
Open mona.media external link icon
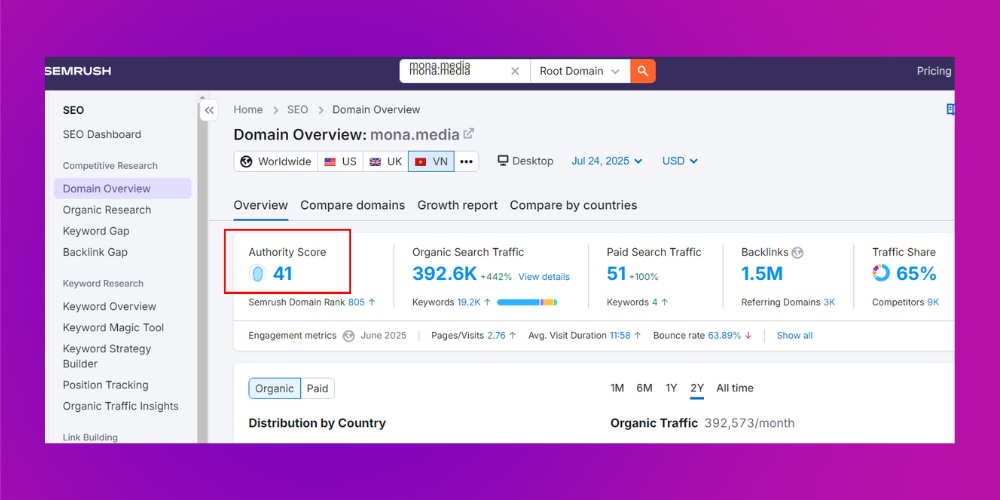coord(469,134)
